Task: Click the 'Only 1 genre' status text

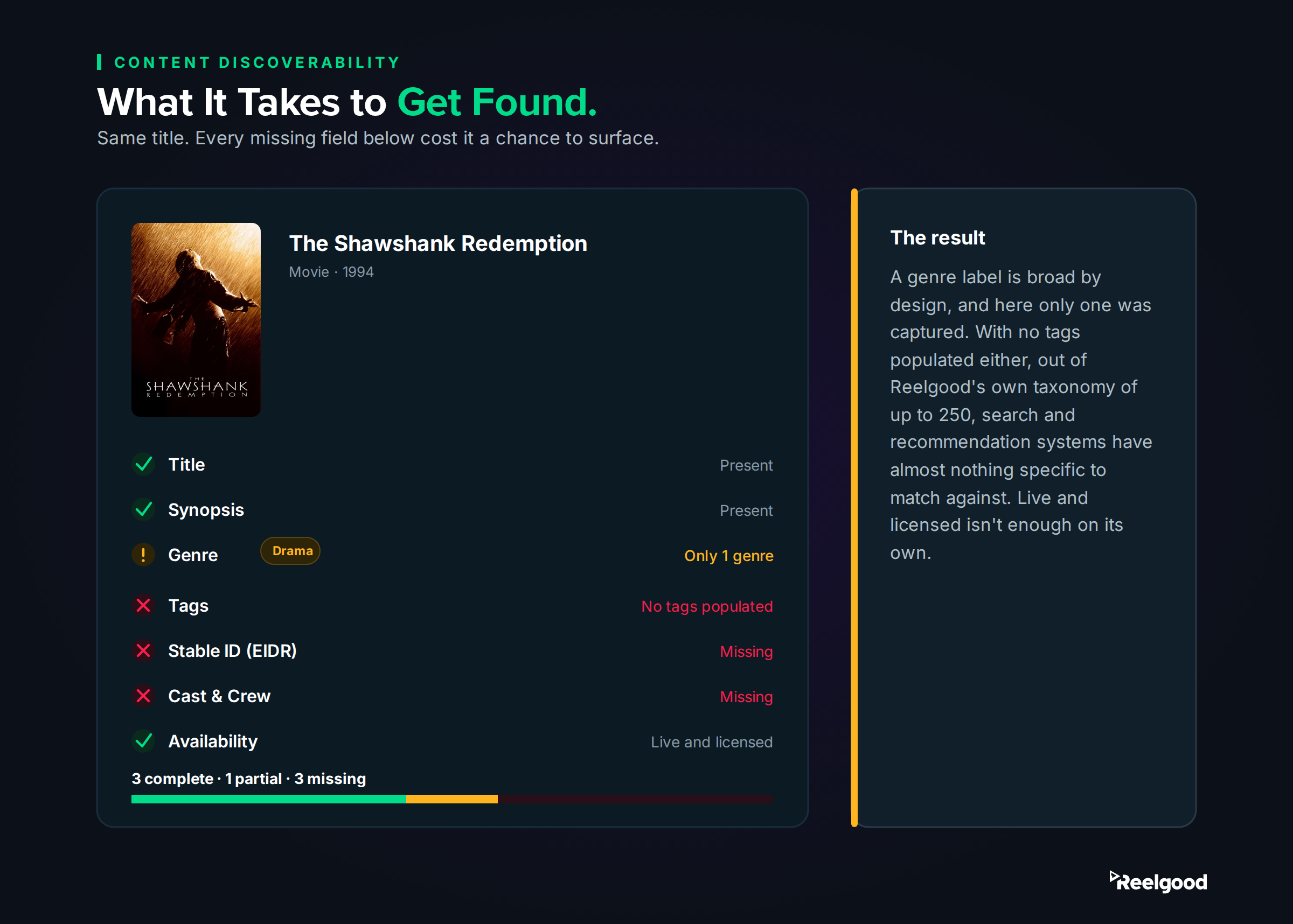Action: [728, 556]
